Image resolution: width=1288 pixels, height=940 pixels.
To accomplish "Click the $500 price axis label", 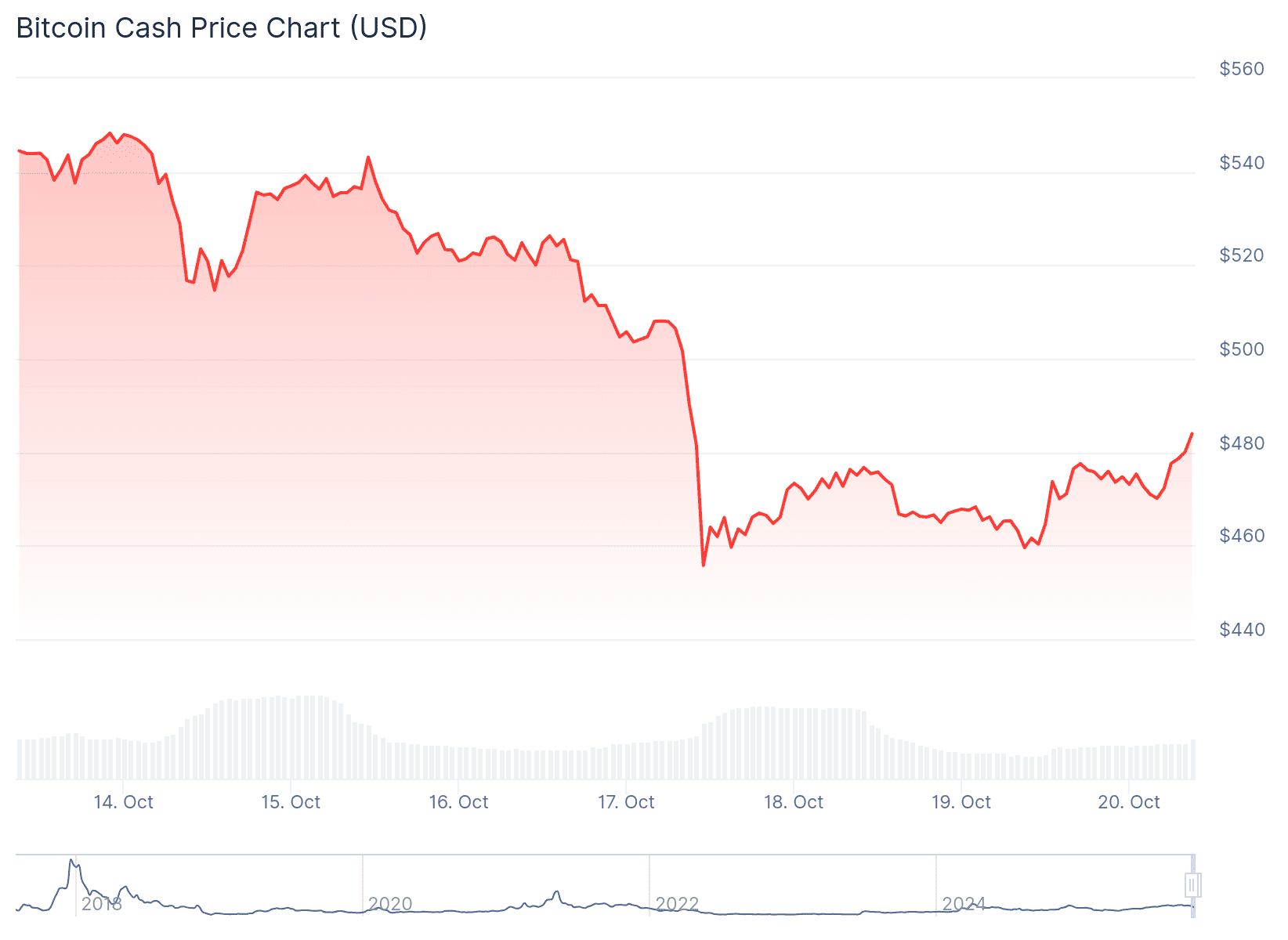I will tap(1242, 349).
